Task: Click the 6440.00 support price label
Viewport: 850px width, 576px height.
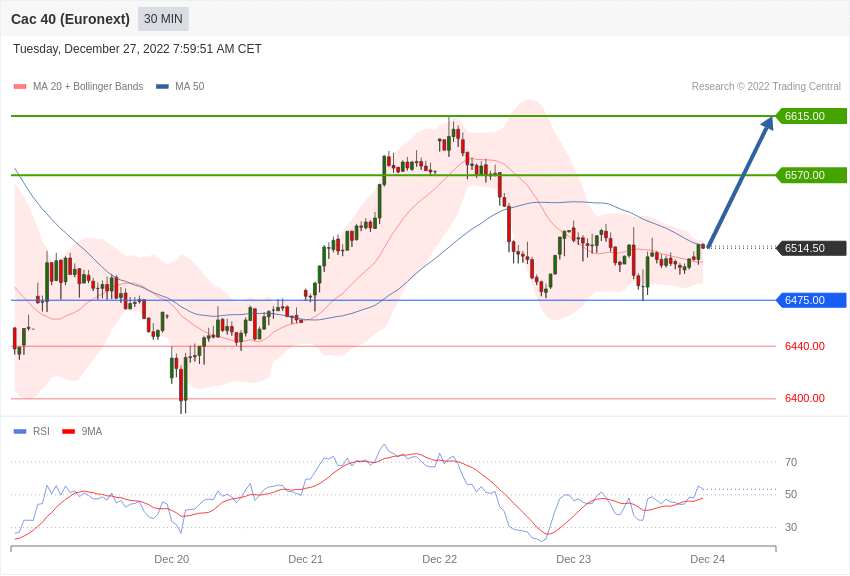Action: coord(805,346)
